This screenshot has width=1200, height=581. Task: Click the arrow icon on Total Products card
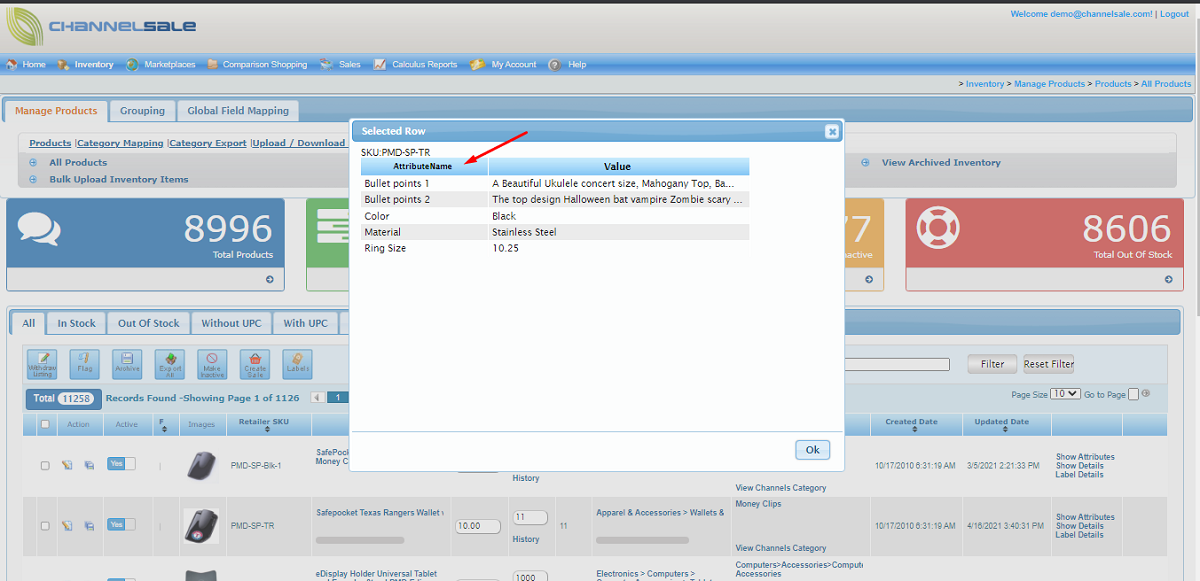coord(270,280)
